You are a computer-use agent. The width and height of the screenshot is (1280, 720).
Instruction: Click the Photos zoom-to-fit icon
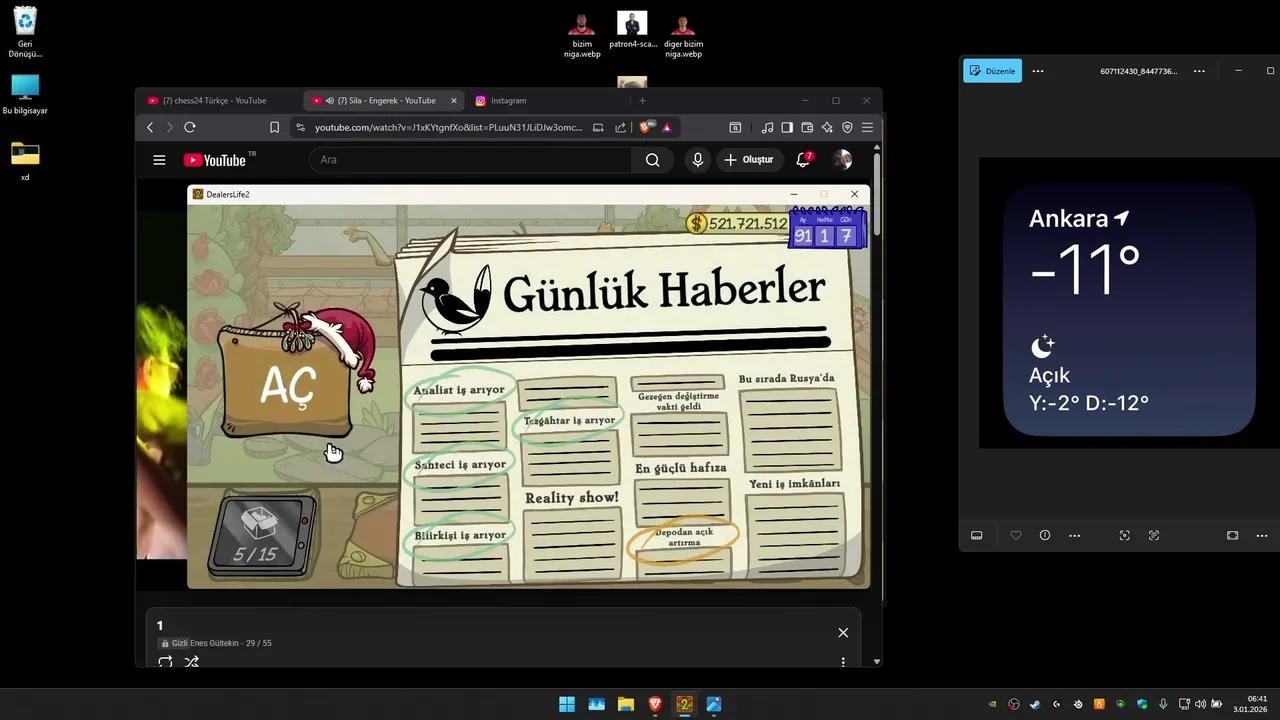click(1124, 536)
